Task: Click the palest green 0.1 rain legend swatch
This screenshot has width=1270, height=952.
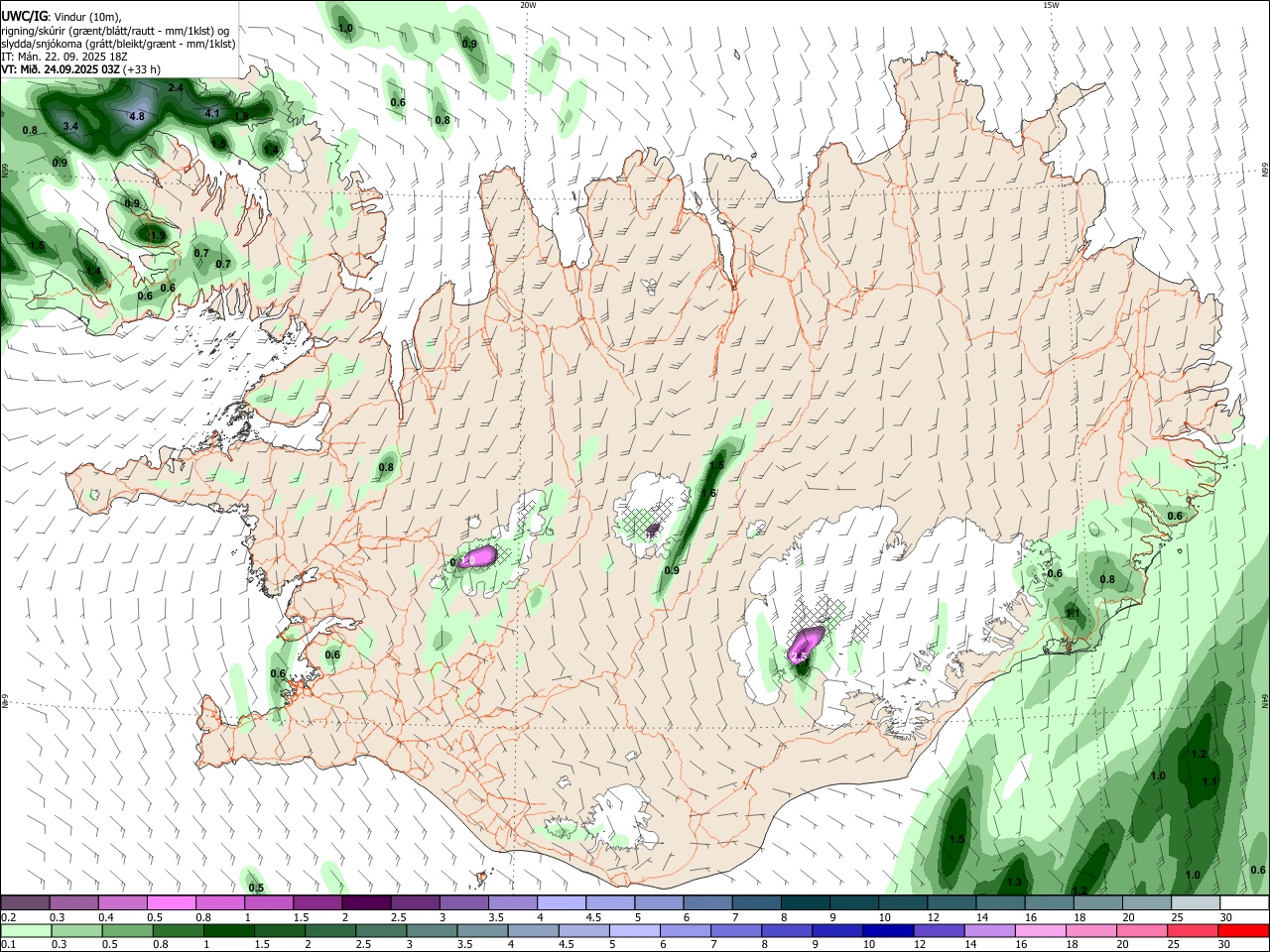Action: [x=26, y=930]
